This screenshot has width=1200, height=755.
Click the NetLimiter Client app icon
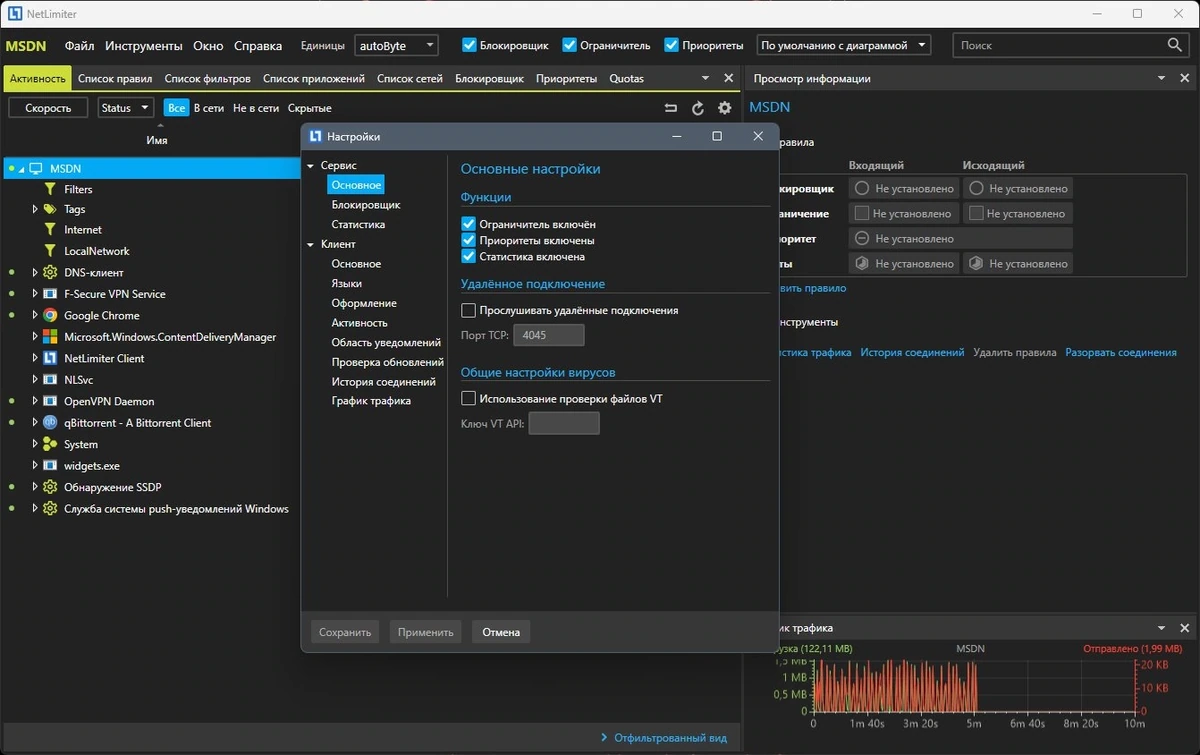[50, 358]
